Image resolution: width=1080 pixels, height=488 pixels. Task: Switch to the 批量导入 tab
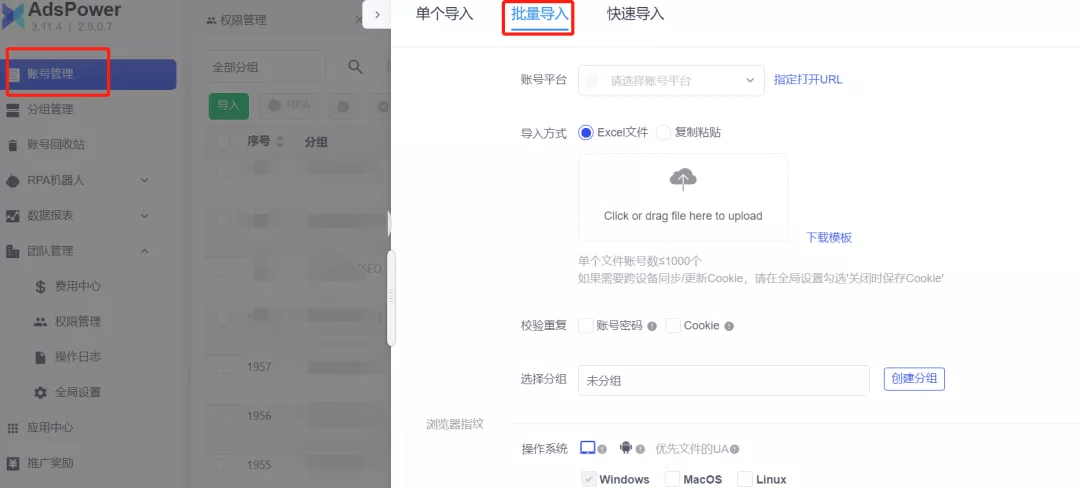pyautogui.click(x=540, y=14)
